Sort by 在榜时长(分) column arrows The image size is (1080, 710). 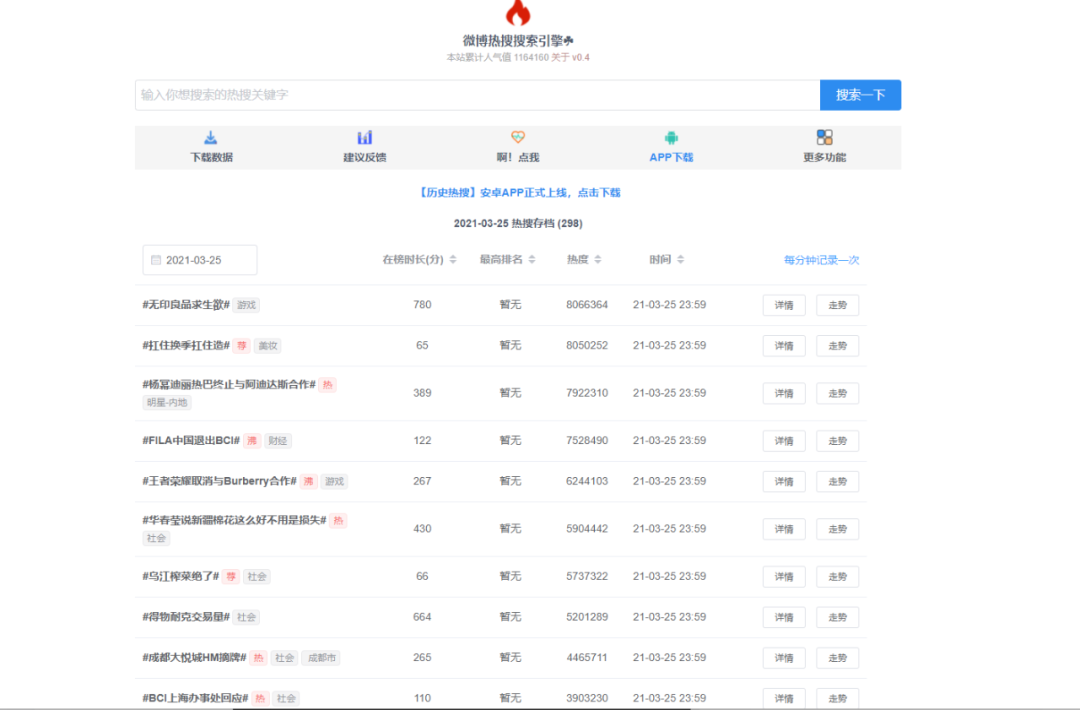click(453, 260)
